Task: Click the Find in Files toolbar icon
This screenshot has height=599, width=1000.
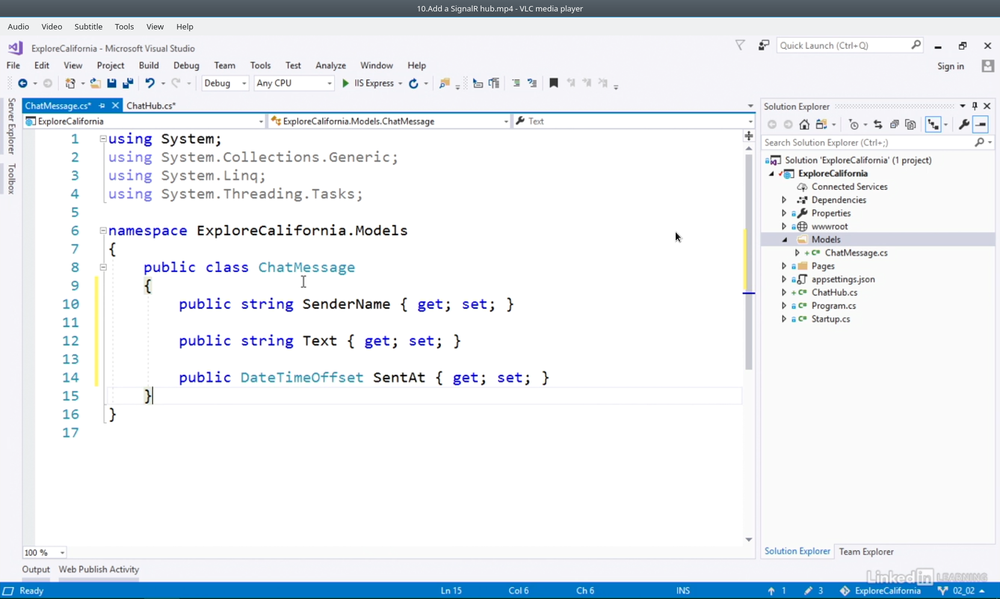Action: 445,84
